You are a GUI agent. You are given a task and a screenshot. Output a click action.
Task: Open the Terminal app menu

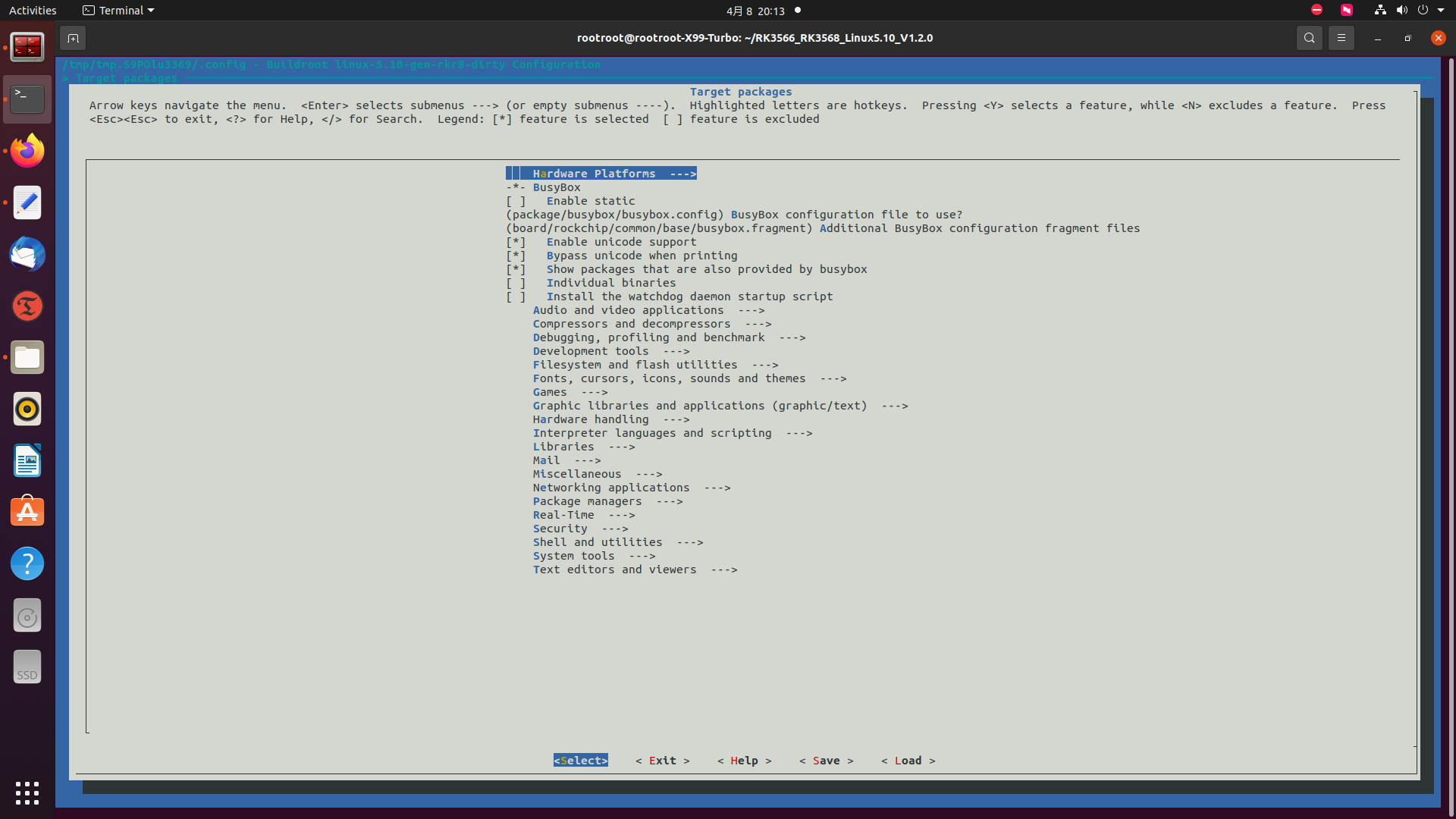119,11
